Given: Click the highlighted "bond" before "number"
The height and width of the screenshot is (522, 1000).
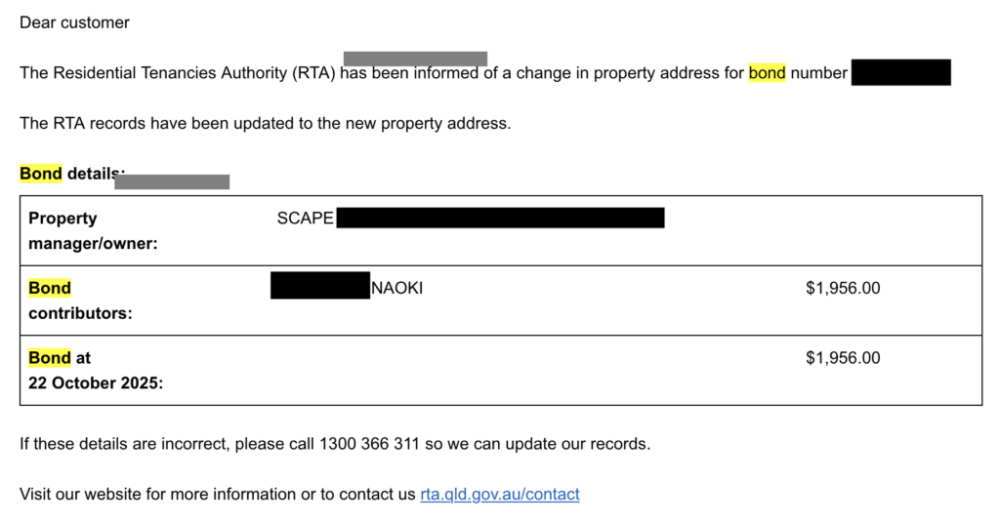Looking at the screenshot, I should (x=767, y=73).
